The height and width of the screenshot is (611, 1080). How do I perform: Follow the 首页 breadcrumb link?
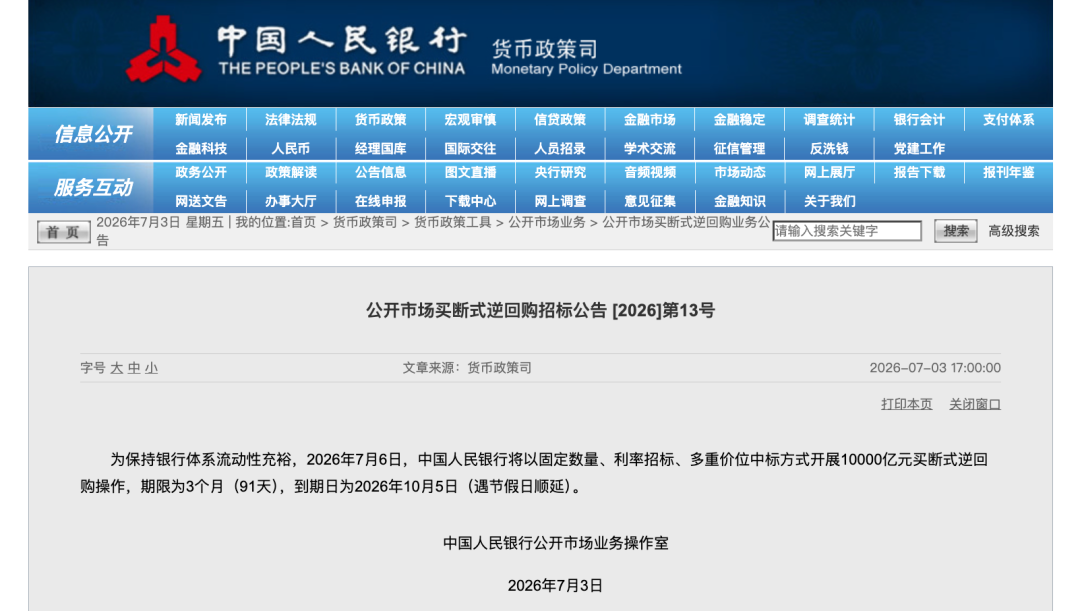click(303, 222)
